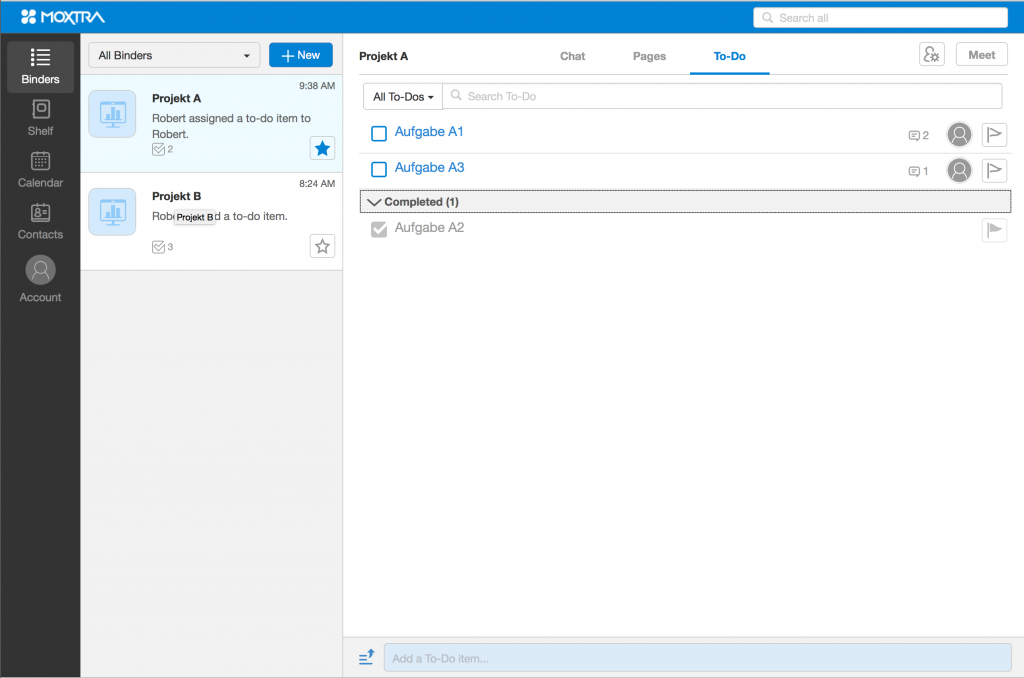The width and height of the screenshot is (1024, 678).
Task: Open the Calendar in sidebar
Action: [x=40, y=169]
